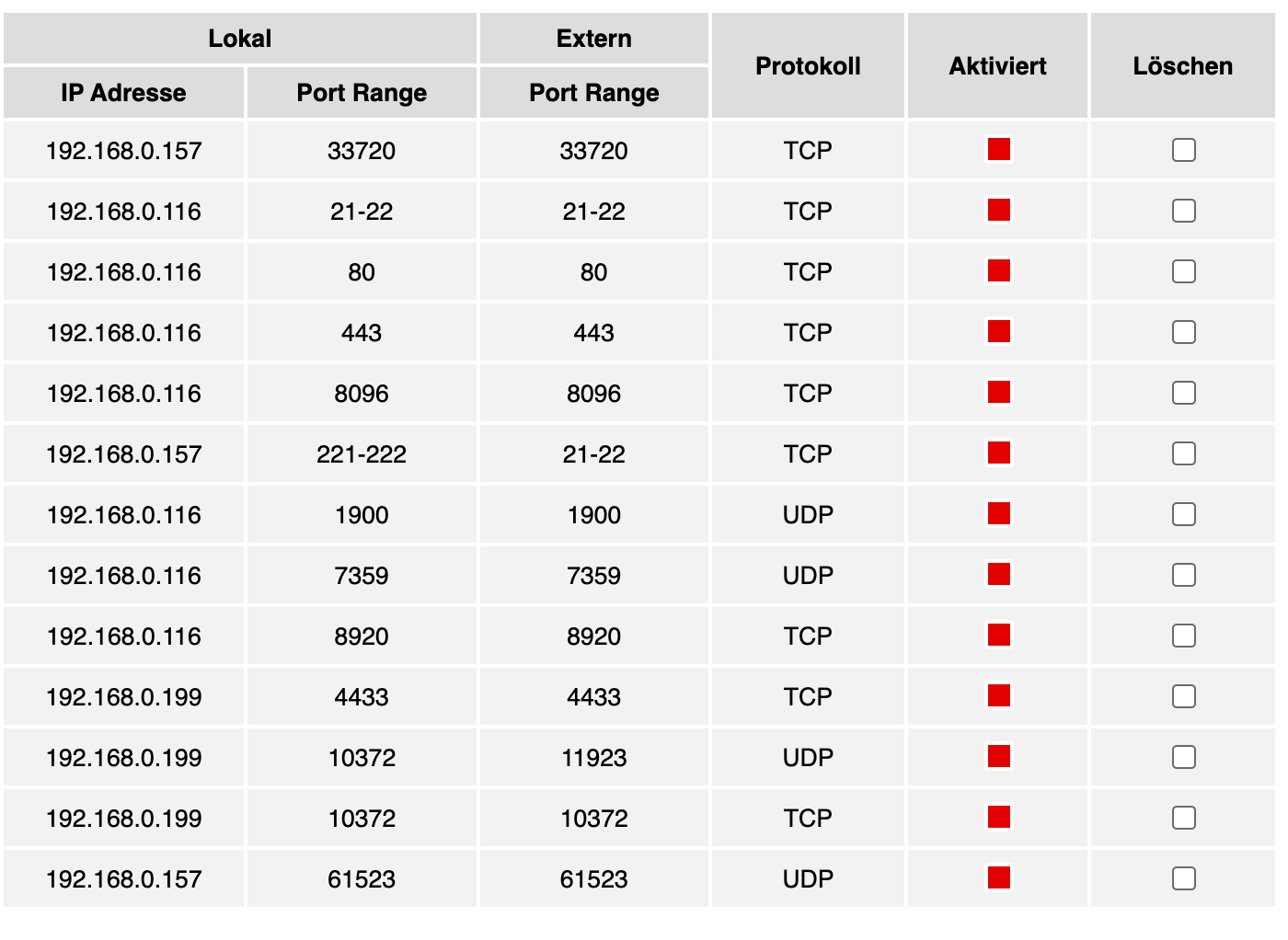Viewport: 1288px width, 940px height.
Task: Check Löschen box for port 33720 rule
Action: (1184, 150)
